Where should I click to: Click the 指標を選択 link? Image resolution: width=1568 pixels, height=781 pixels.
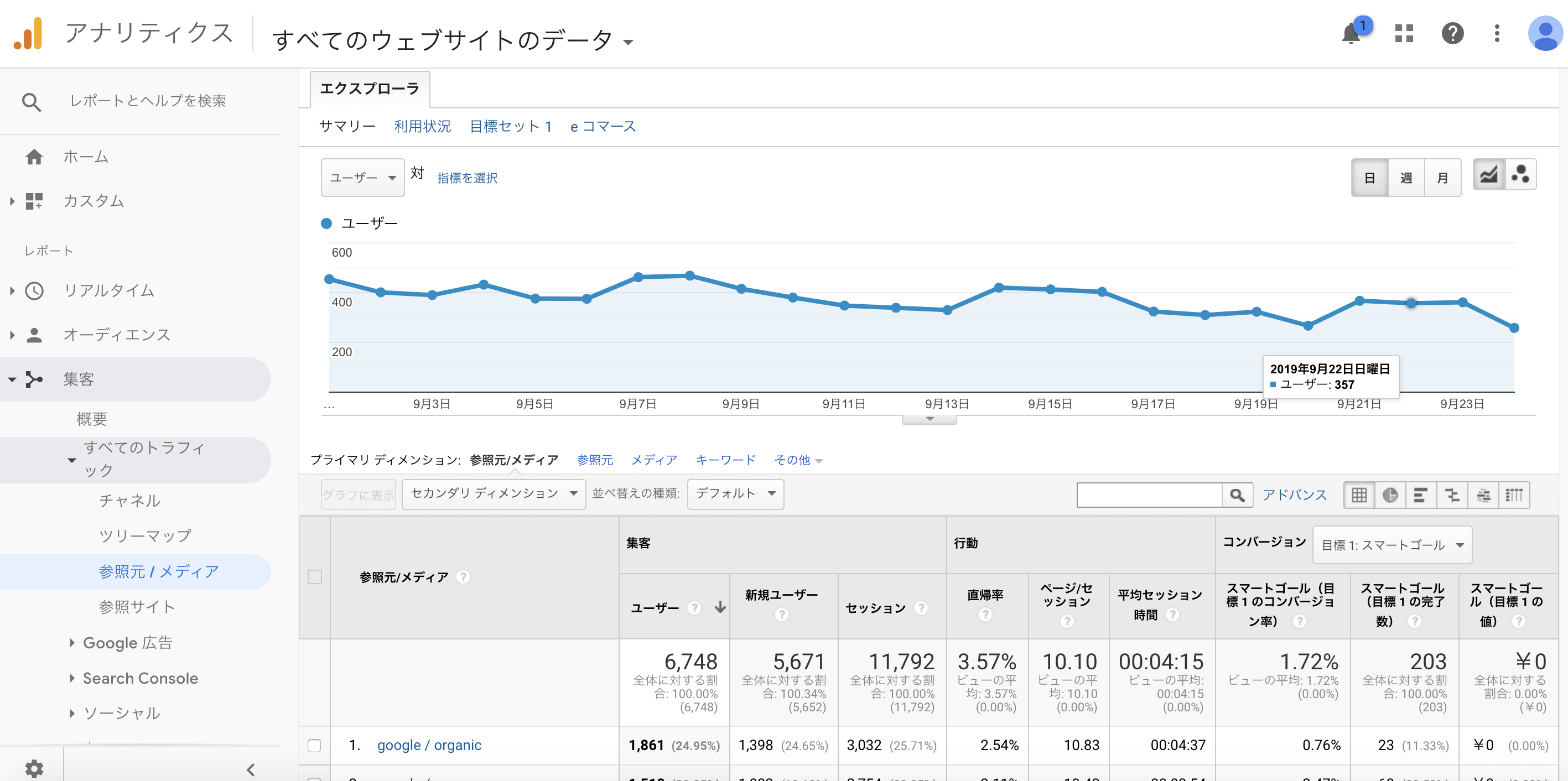[467, 178]
